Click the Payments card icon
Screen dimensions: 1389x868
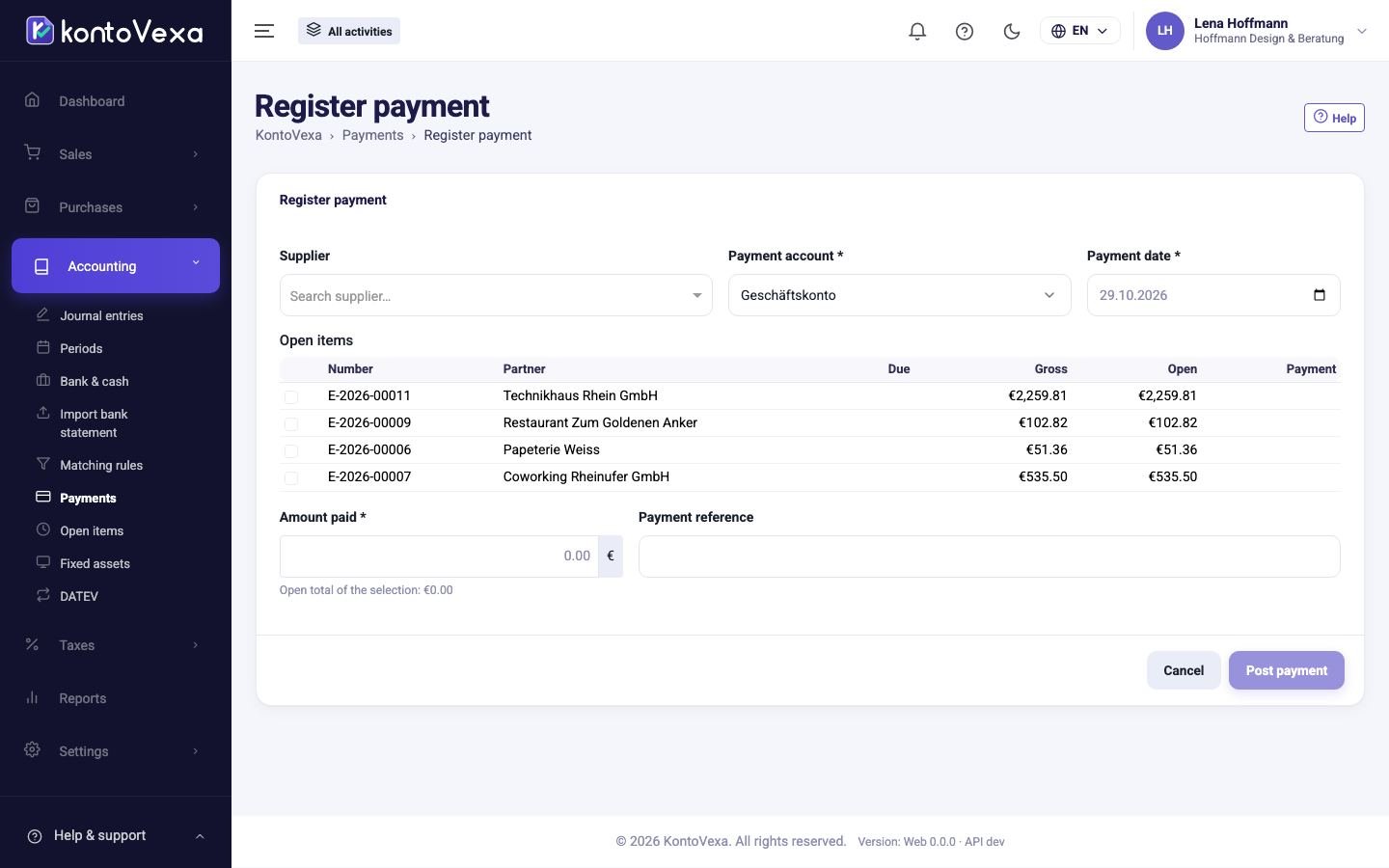click(42, 497)
